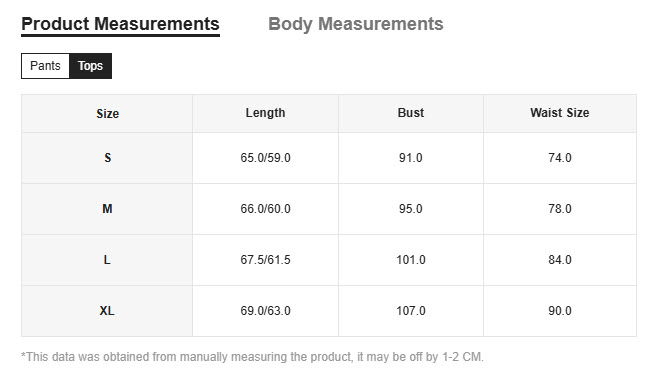Click the 101.0 bust value cell
The height and width of the screenshot is (371, 660).
point(411,260)
